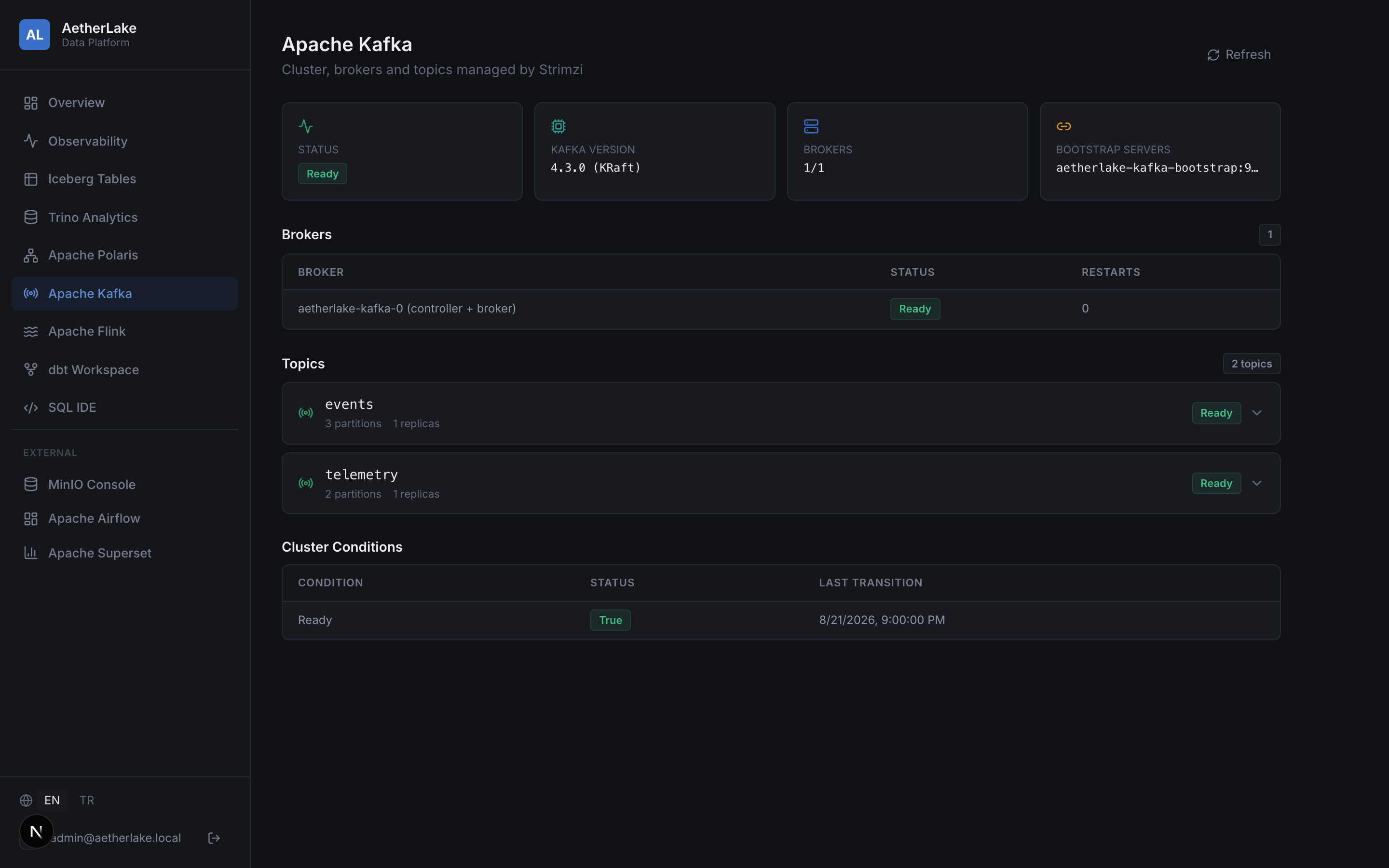Image resolution: width=1389 pixels, height=868 pixels.
Task: Open the Overview page
Action: tap(124, 103)
